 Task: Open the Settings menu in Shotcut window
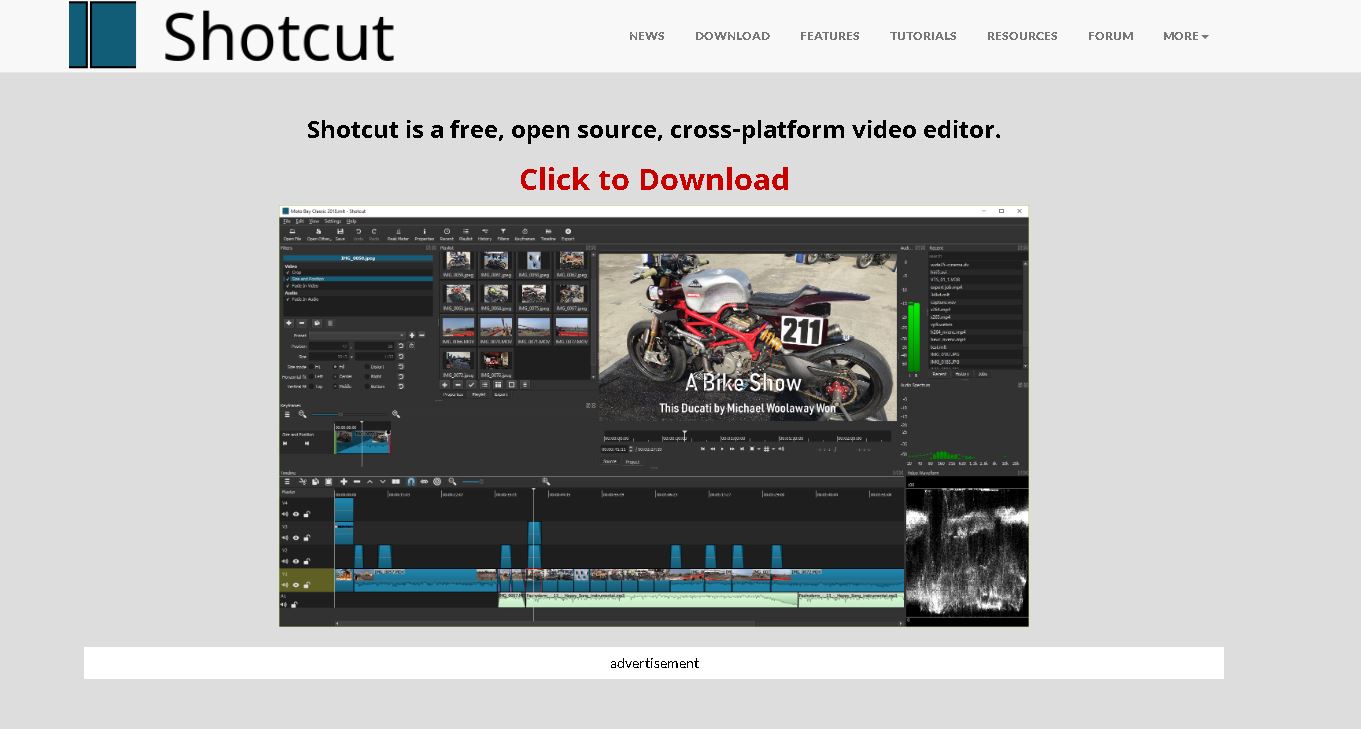pyautogui.click(x=333, y=221)
